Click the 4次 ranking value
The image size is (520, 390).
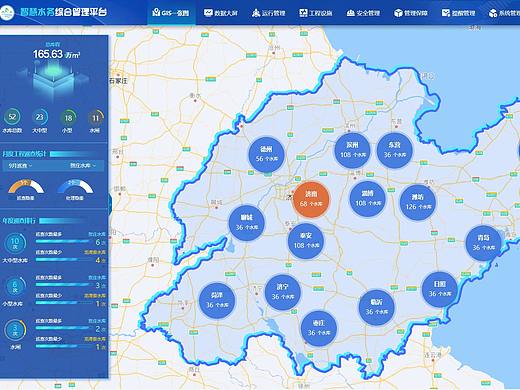pyautogui.click(x=100, y=260)
